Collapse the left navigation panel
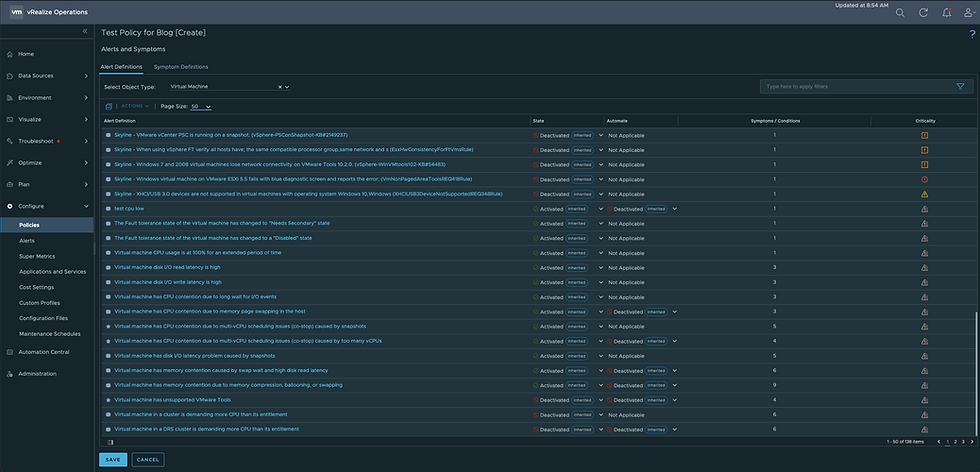 (85, 31)
